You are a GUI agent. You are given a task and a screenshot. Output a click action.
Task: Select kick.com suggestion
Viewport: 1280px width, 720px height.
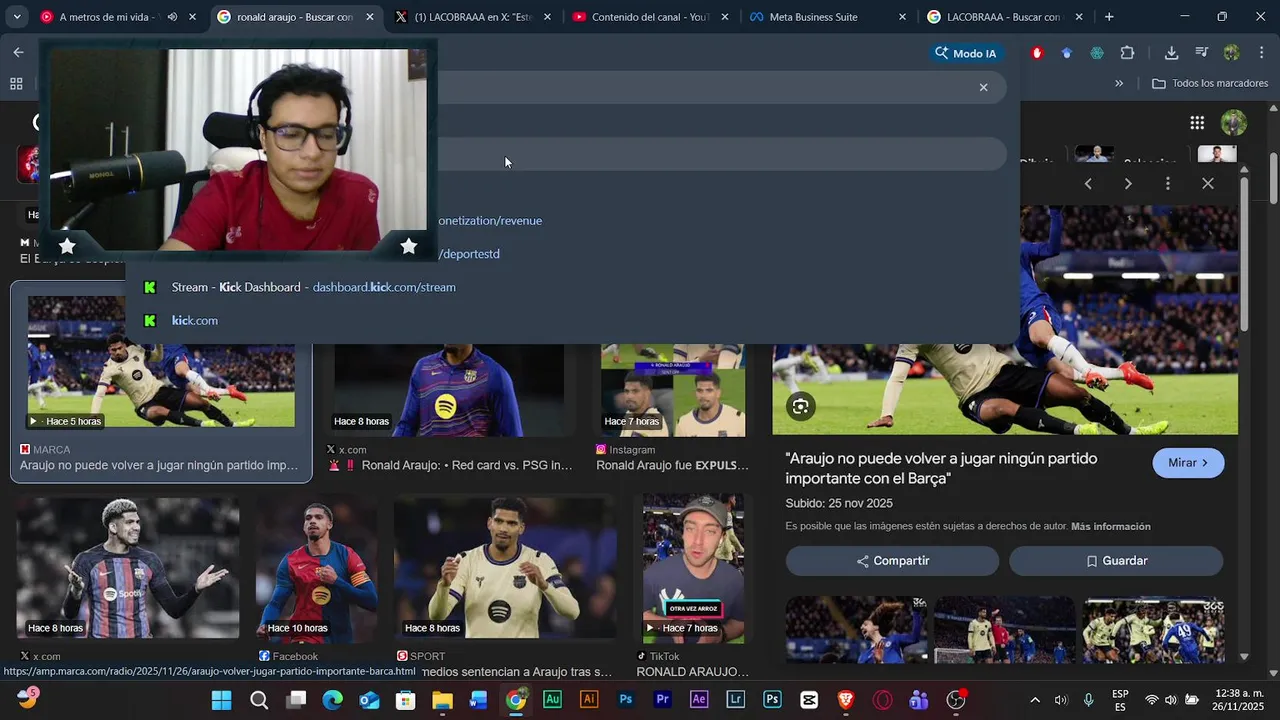[x=571, y=320]
